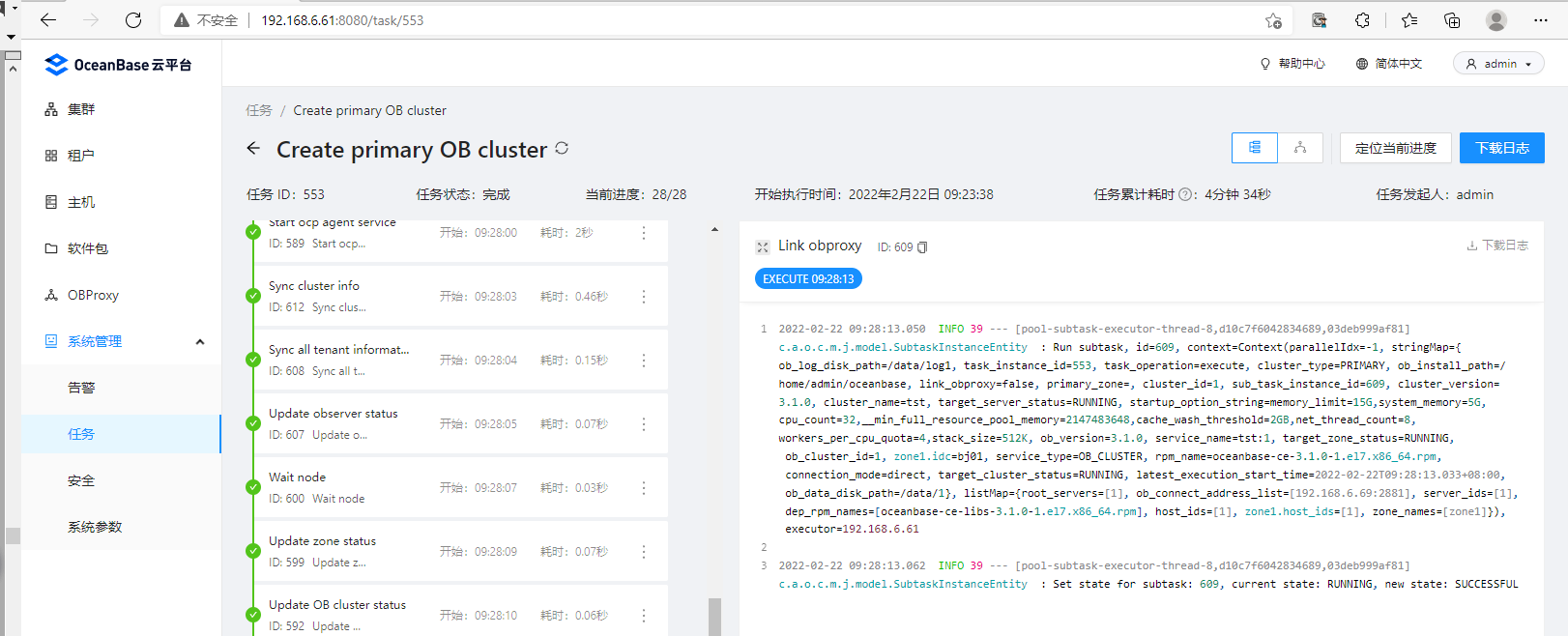
Task: Open more actions for Update OB cluster status
Action: point(644,616)
